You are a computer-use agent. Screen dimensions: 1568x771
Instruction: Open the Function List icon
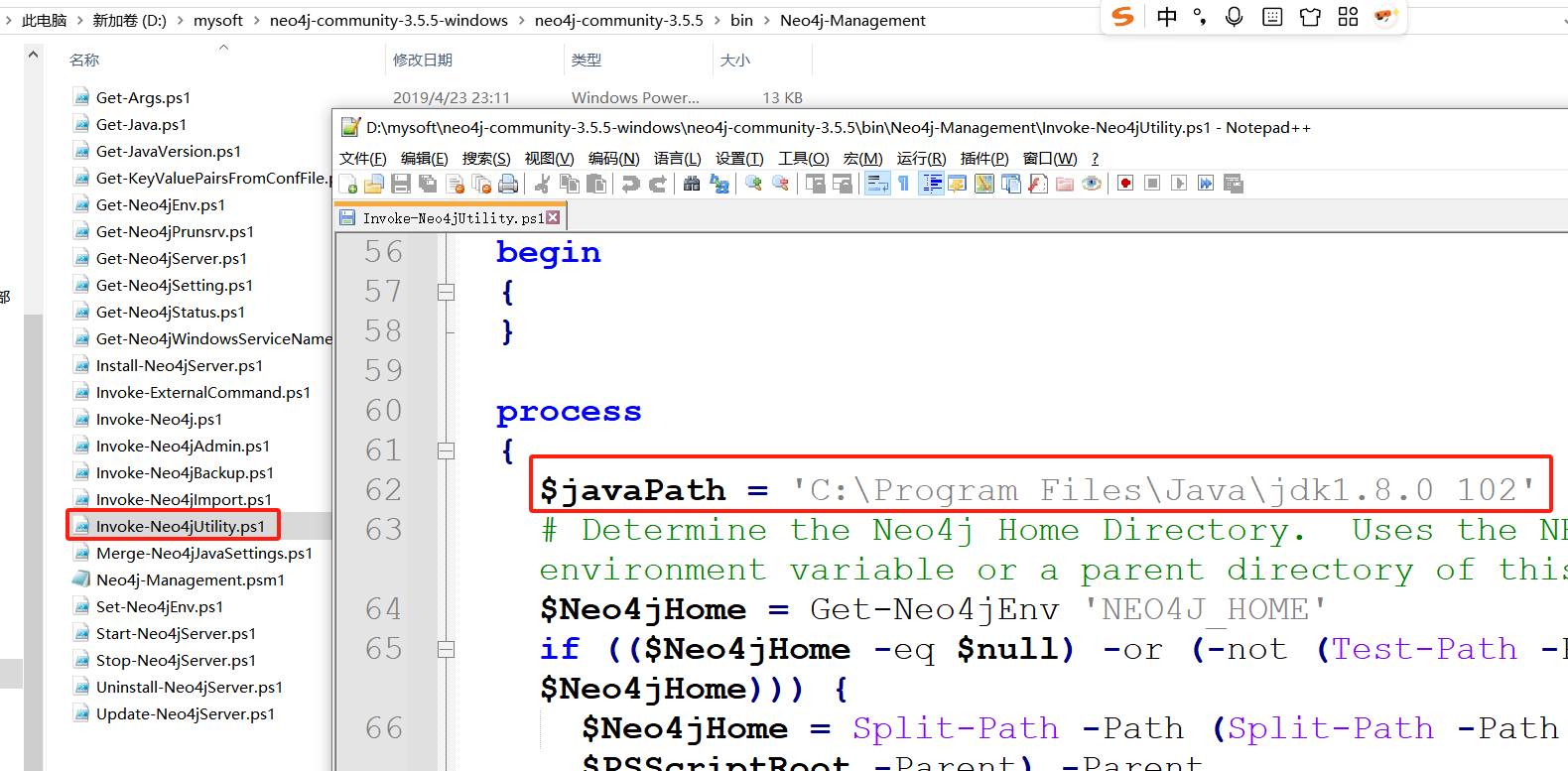[1038, 184]
